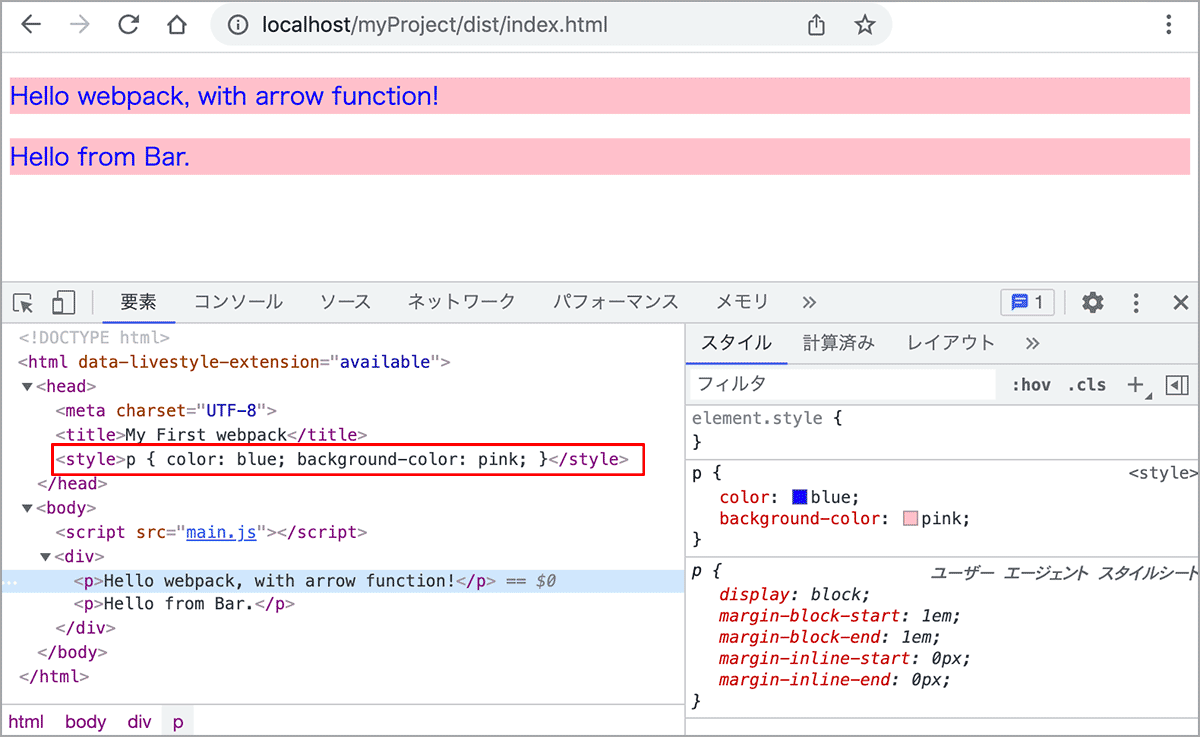Toggle the :hov element state panel
The width and height of the screenshot is (1200, 737).
pos(1031,385)
